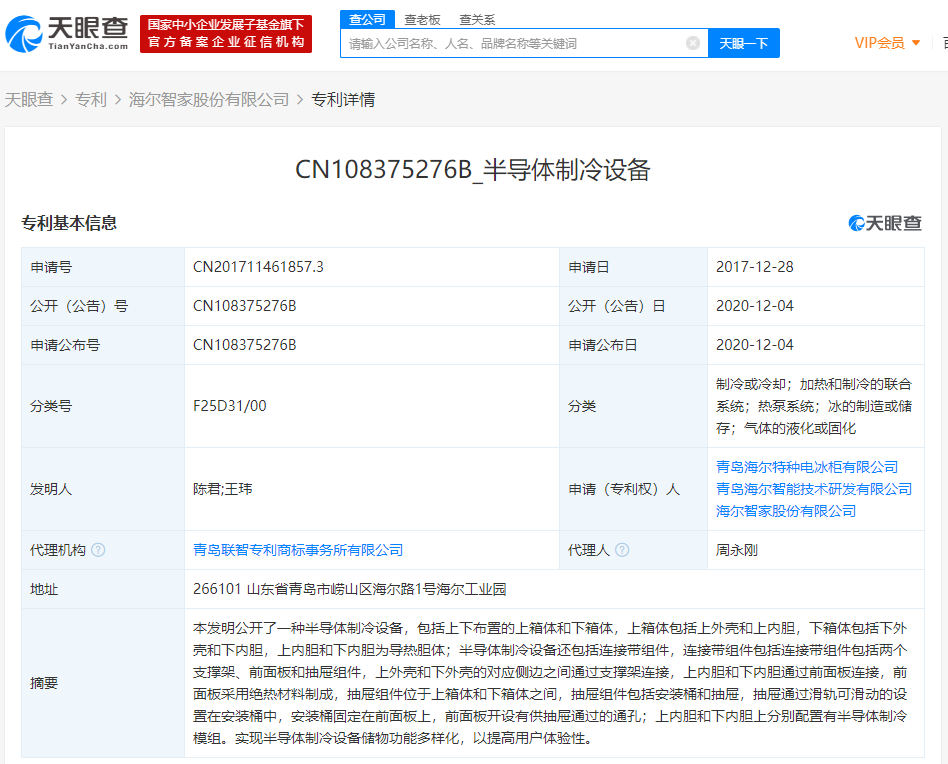Select classification code F25D31/00
This screenshot has height=764, width=948.
(x=230, y=406)
